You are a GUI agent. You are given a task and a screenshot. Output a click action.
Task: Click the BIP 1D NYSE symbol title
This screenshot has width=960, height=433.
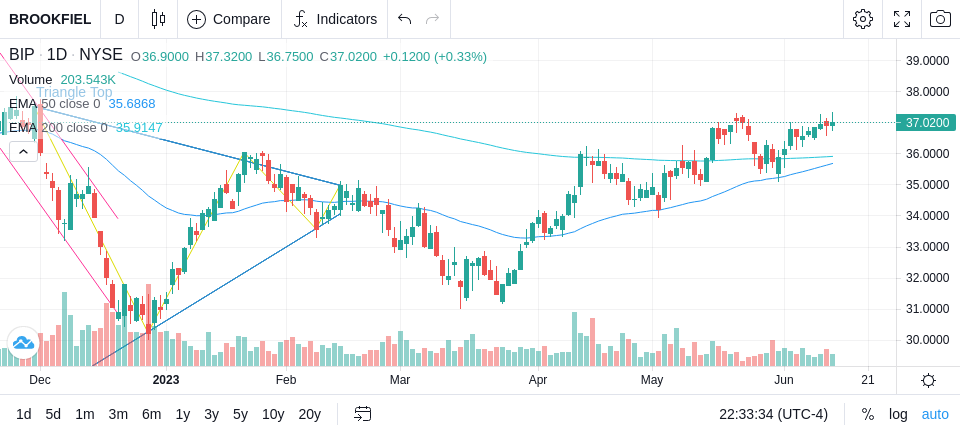[66, 55]
